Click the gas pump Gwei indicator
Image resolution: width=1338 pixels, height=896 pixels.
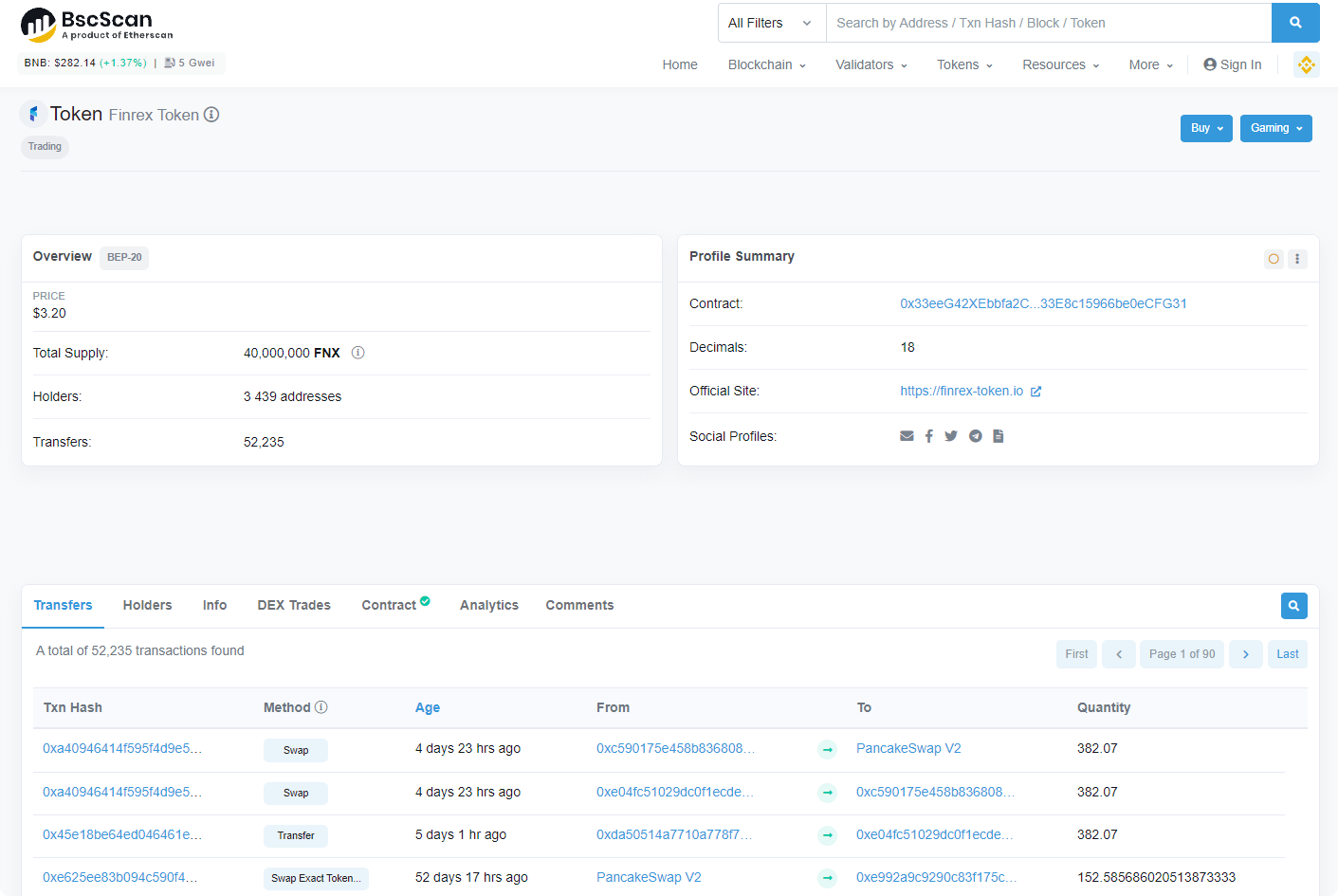(x=190, y=63)
